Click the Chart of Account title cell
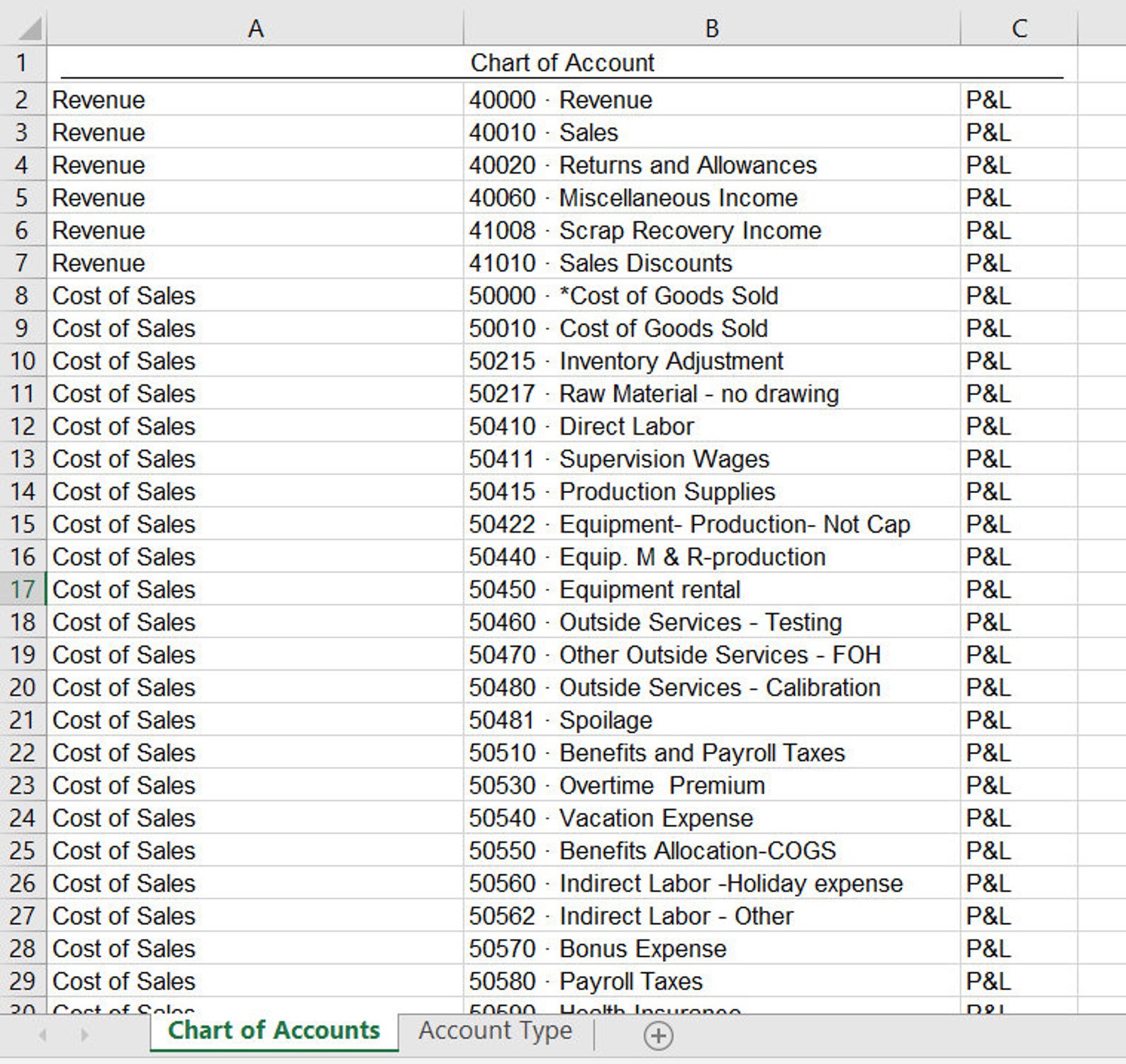Image resolution: width=1126 pixels, height=1064 pixels. (x=562, y=63)
